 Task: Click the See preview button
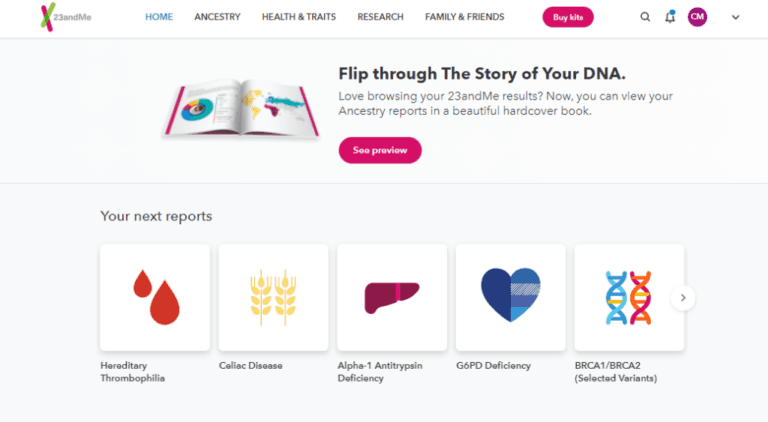380,150
